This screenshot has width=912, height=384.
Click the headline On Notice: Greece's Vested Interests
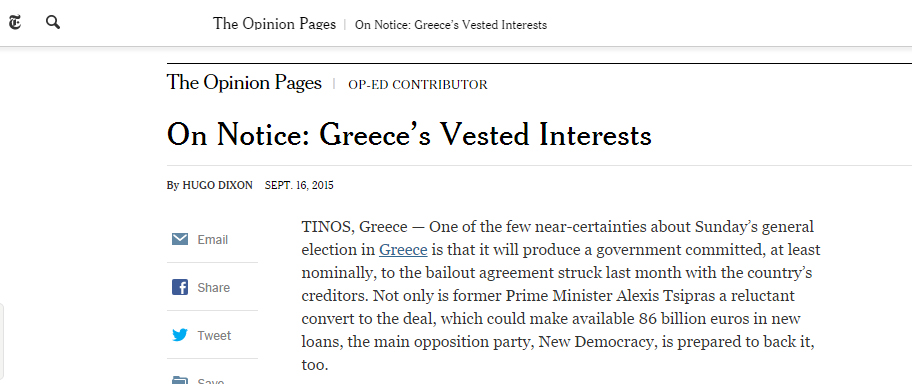point(409,134)
